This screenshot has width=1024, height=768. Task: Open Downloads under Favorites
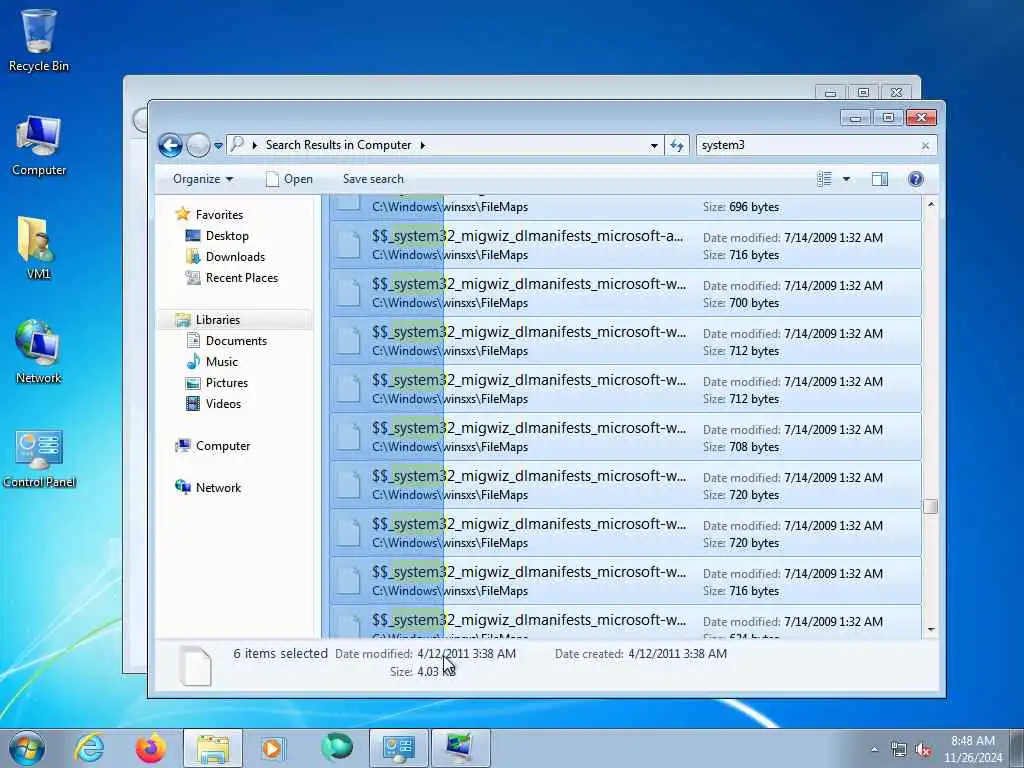(x=235, y=257)
